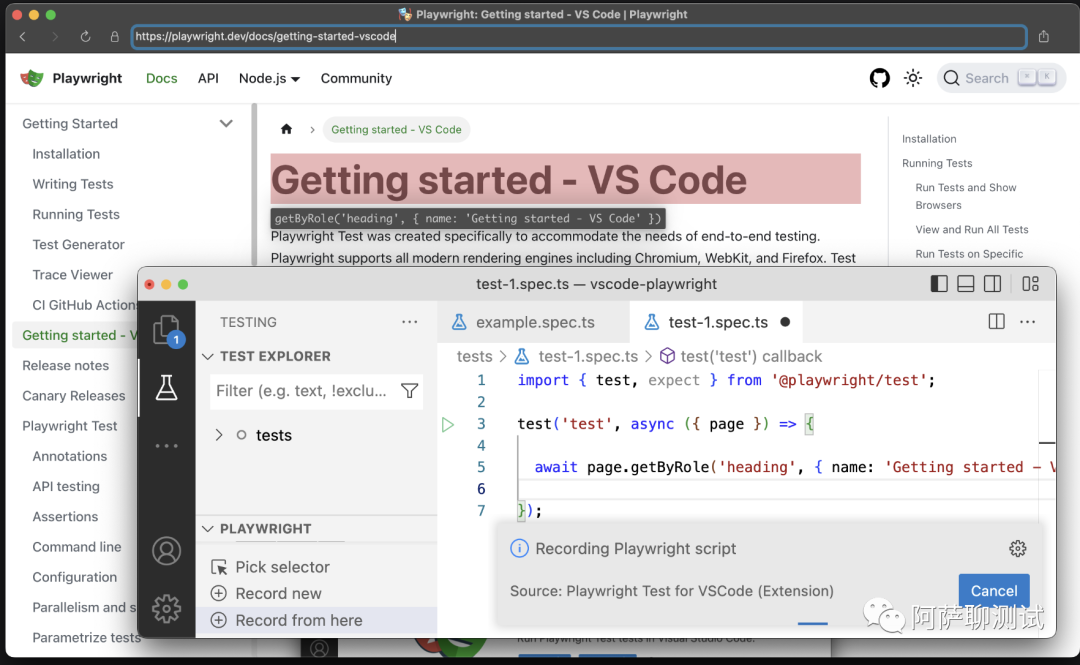Image resolution: width=1080 pixels, height=665 pixels.
Task: Open Release notes in docs sidebar
Action: [65, 365]
